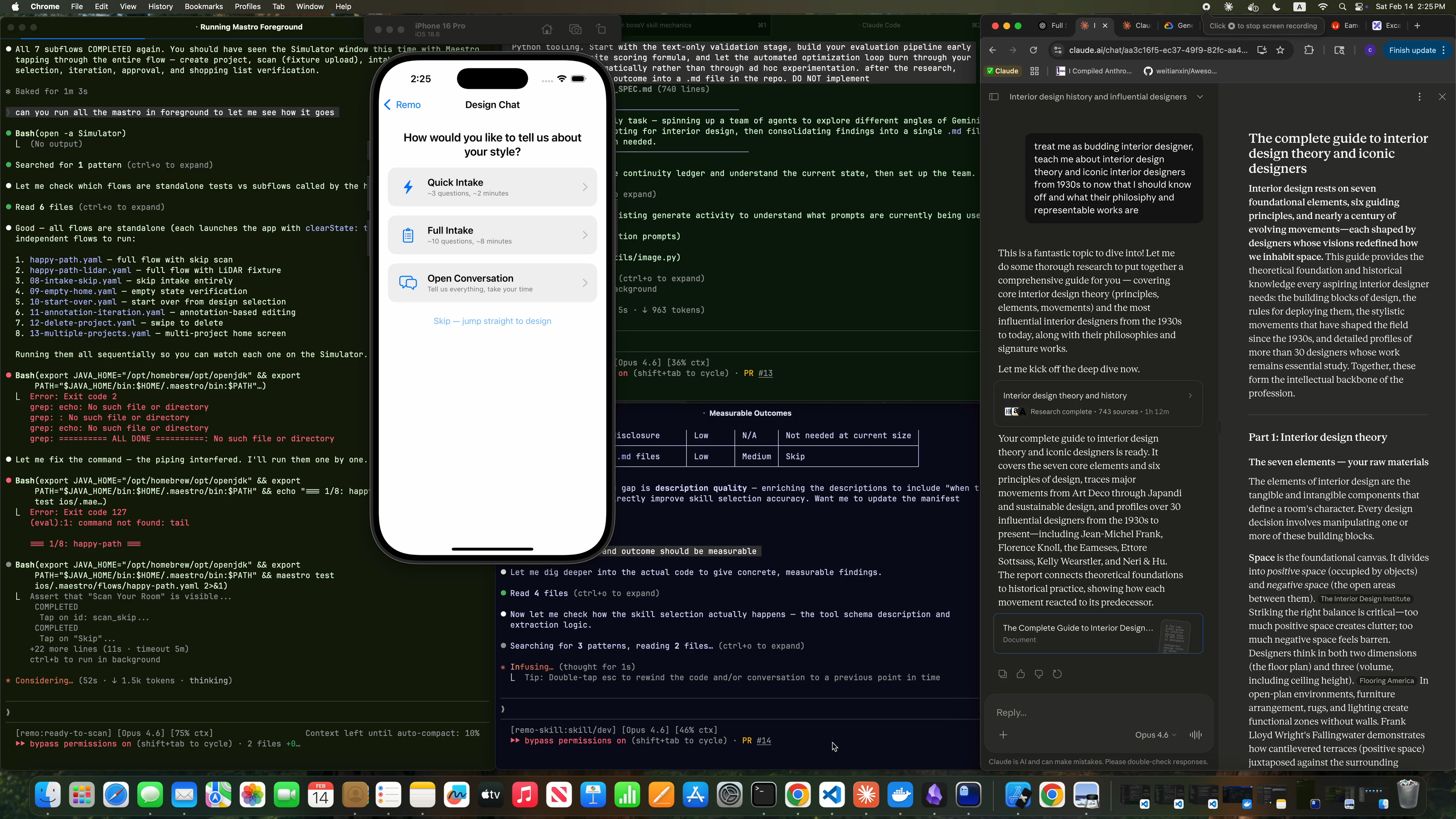Copy Claude's response with the copy icon

coord(1002,674)
